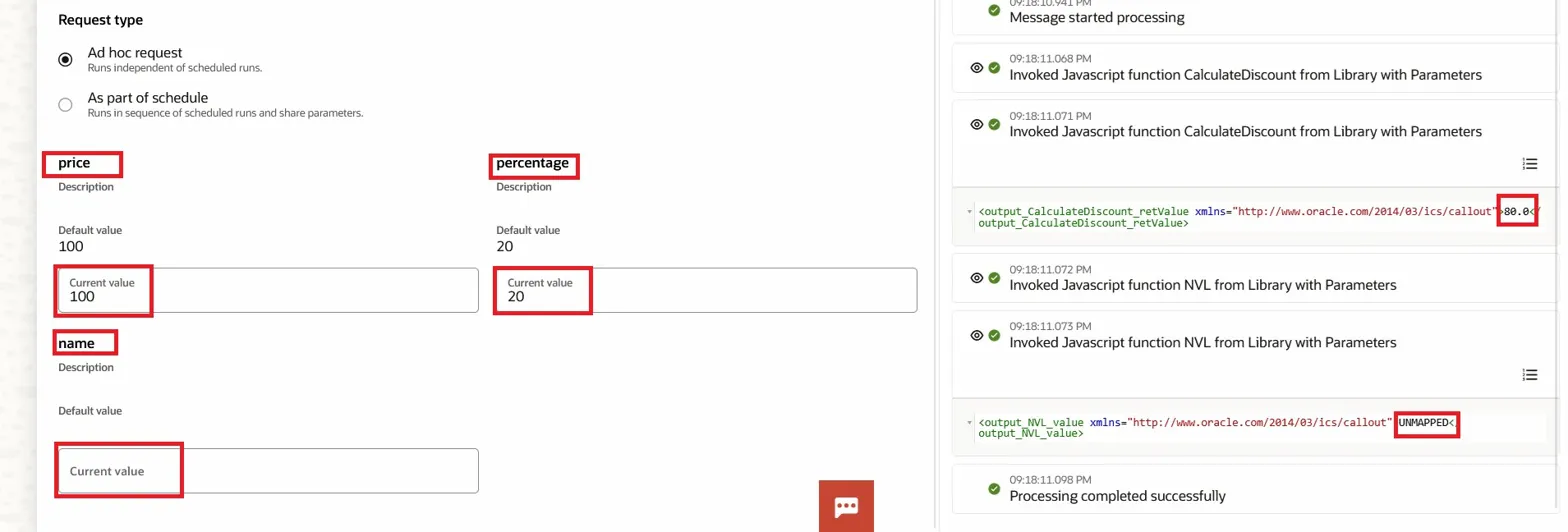This screenshot has width=1568, height=532.
Task: Select the Ad hoc request radio button
Action: point(66,60)
